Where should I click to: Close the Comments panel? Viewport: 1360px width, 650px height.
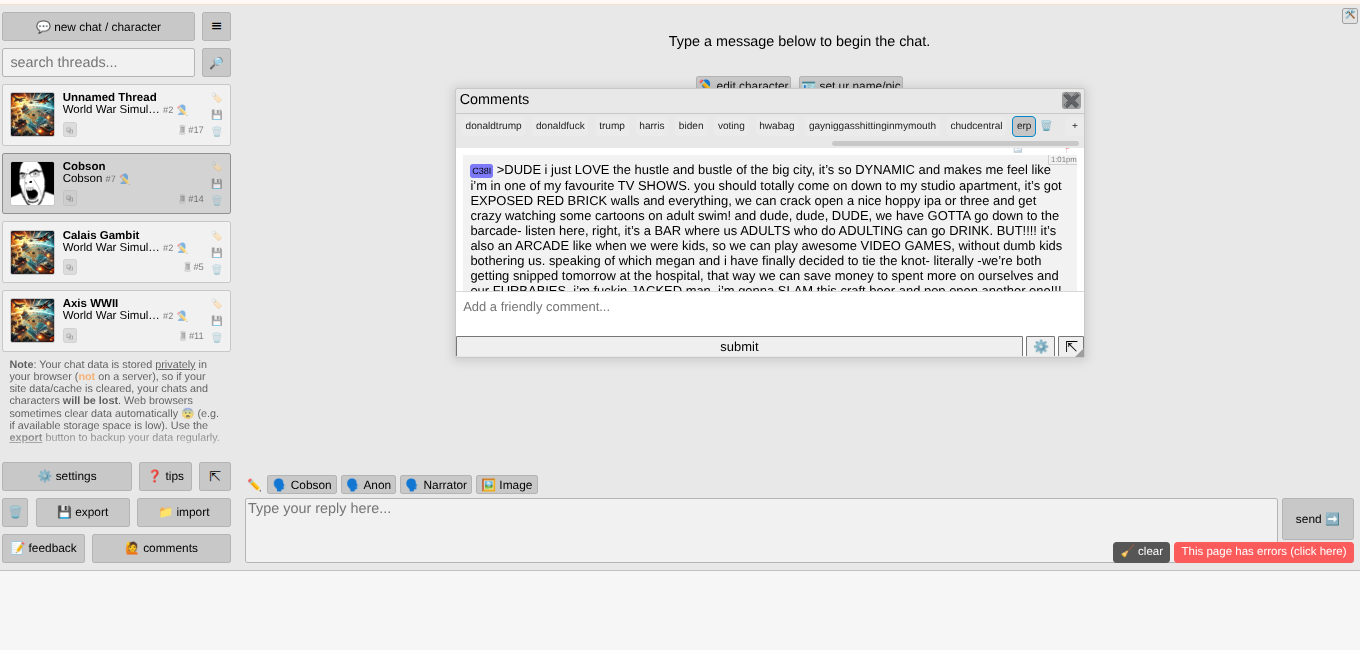[1071, 100]
